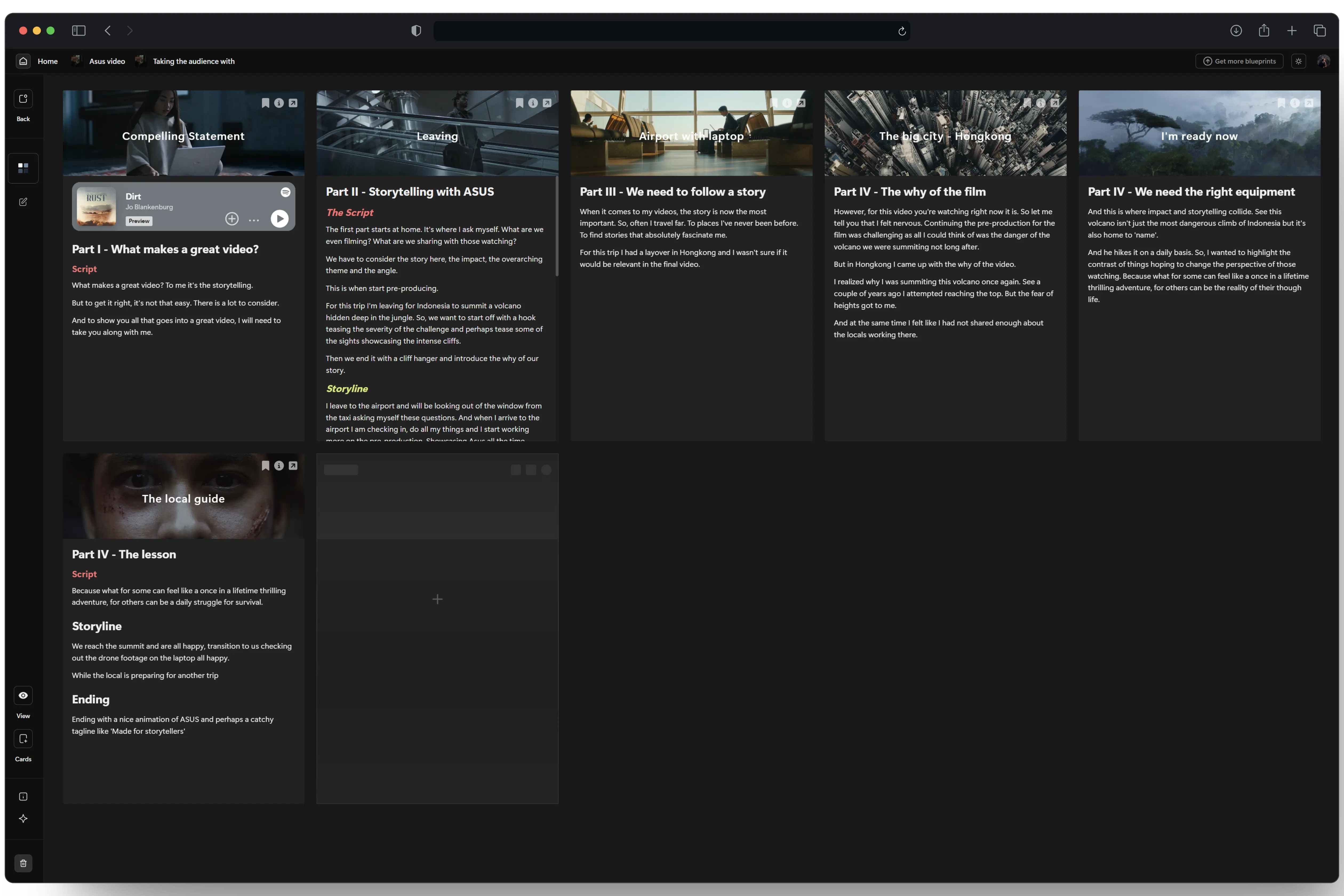Bookmark The local guide card
This screenshot has height=896, width=1344.
point(265,466)
